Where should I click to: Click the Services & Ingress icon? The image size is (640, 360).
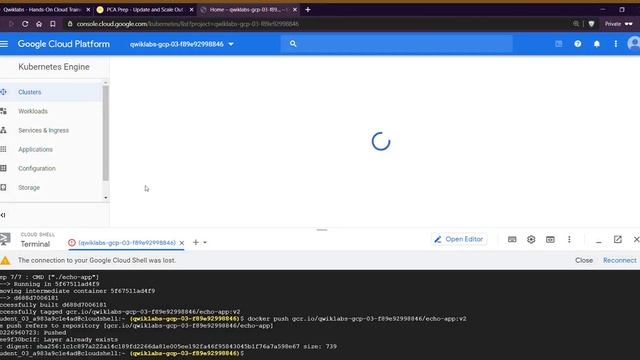pos(3,130)
